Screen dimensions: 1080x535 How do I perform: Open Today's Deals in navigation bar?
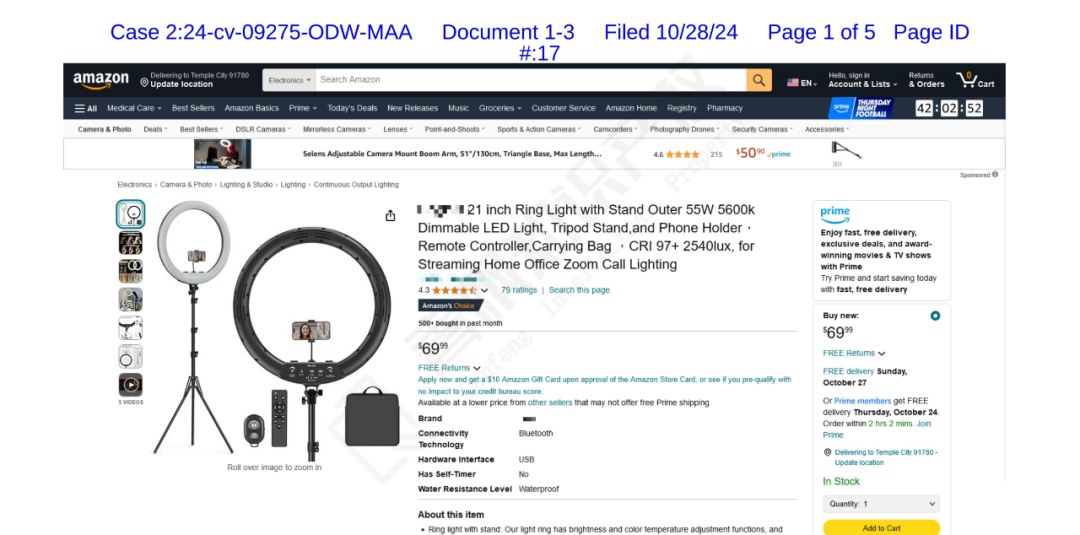tap(352, 108)
